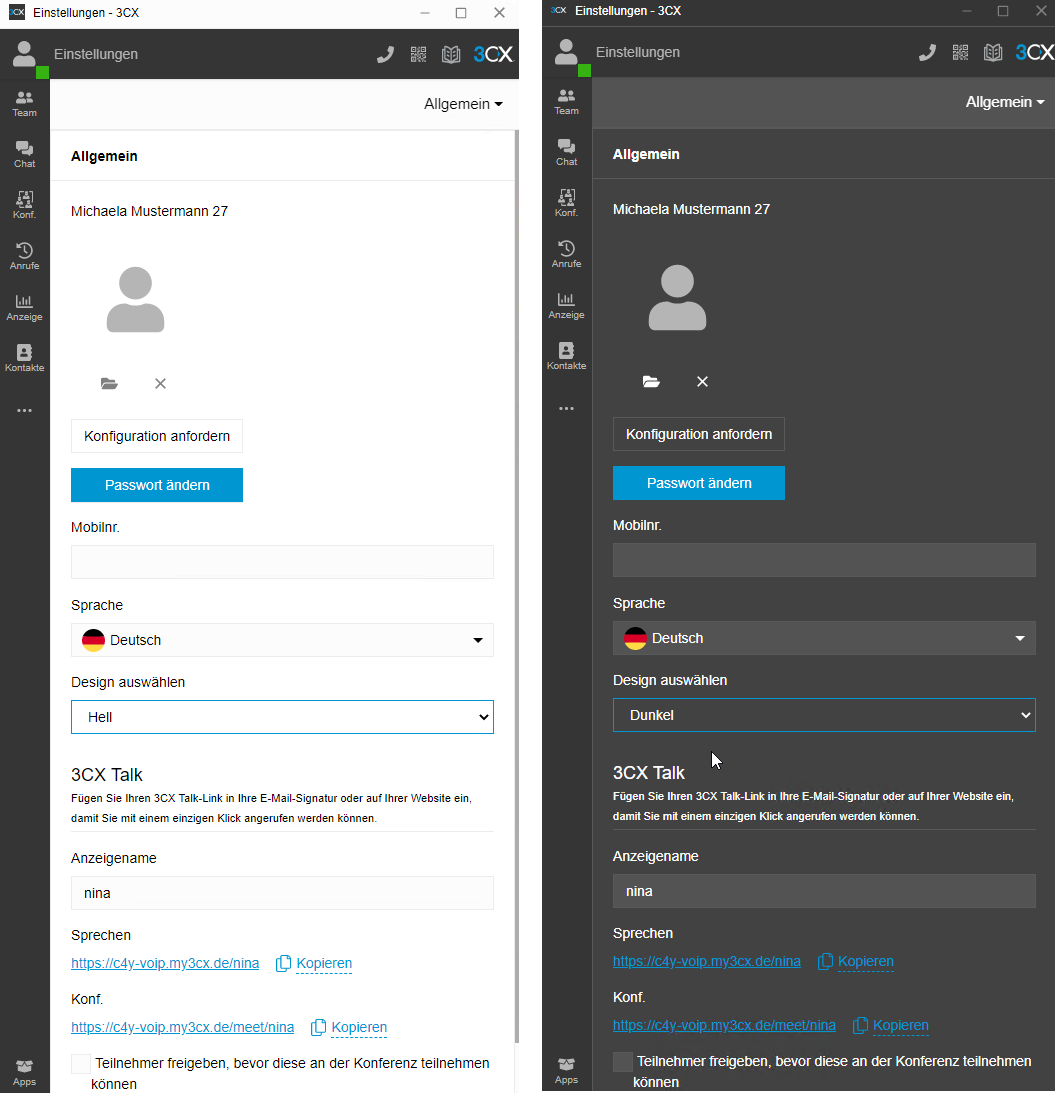Click Konfiguration anfordern button in light window
The height and width of the screenshot is (1093, 1055).
157,436
